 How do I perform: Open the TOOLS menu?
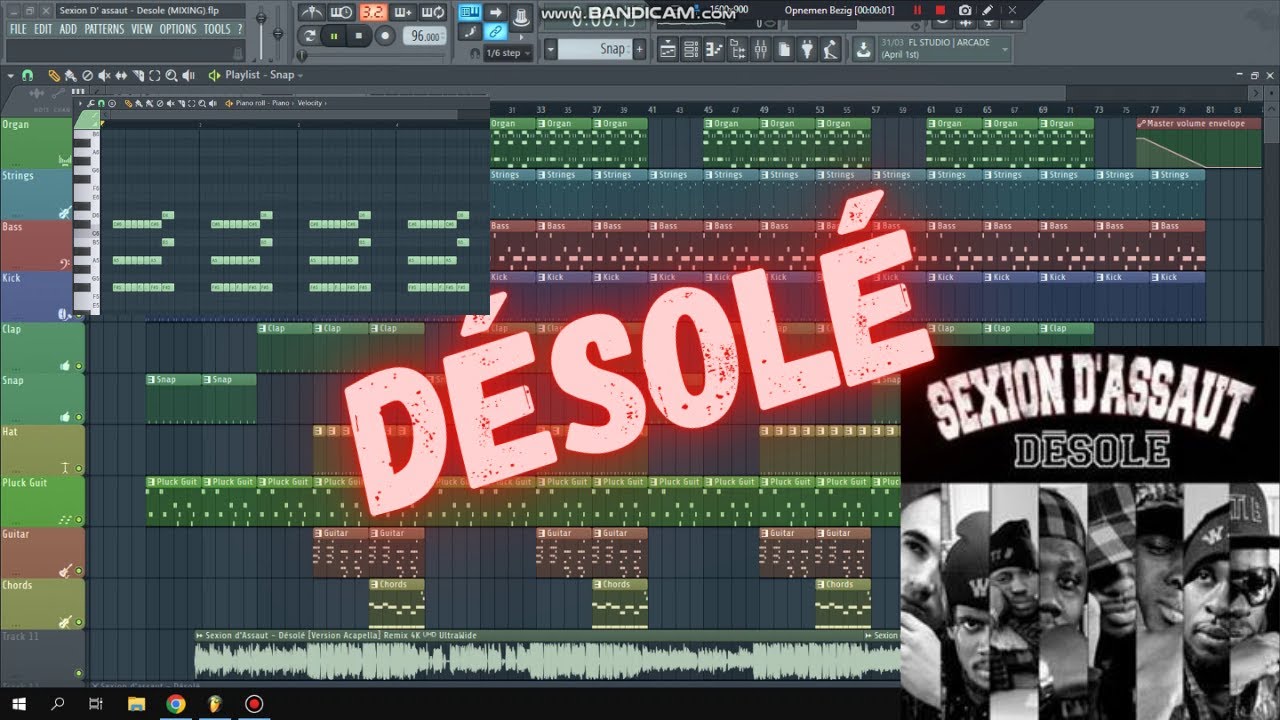click(217, 29)
